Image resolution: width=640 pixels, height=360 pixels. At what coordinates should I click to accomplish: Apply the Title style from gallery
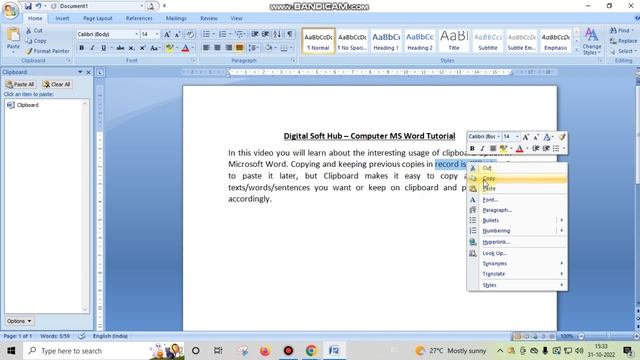(x=454, y=41)
